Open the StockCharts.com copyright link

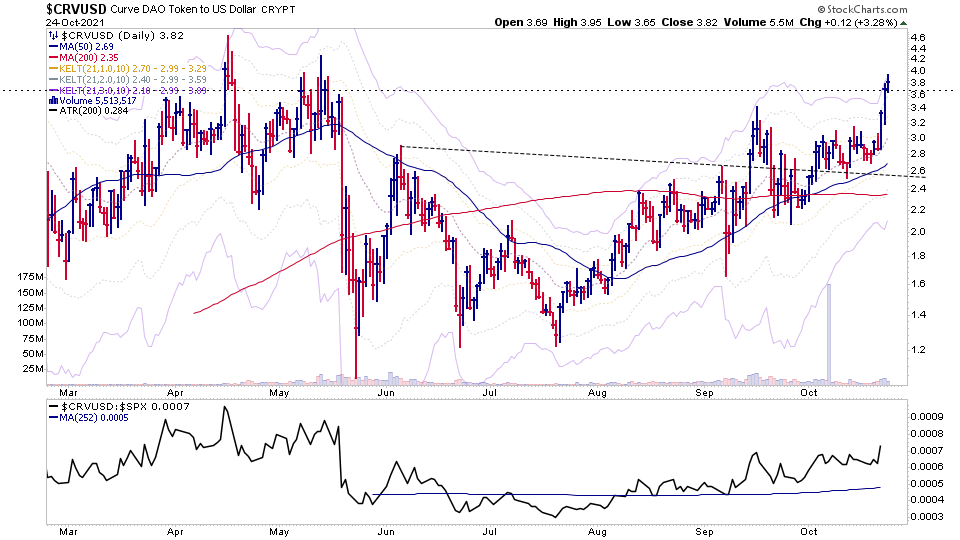pyautogui.click(x=862, y=9)
